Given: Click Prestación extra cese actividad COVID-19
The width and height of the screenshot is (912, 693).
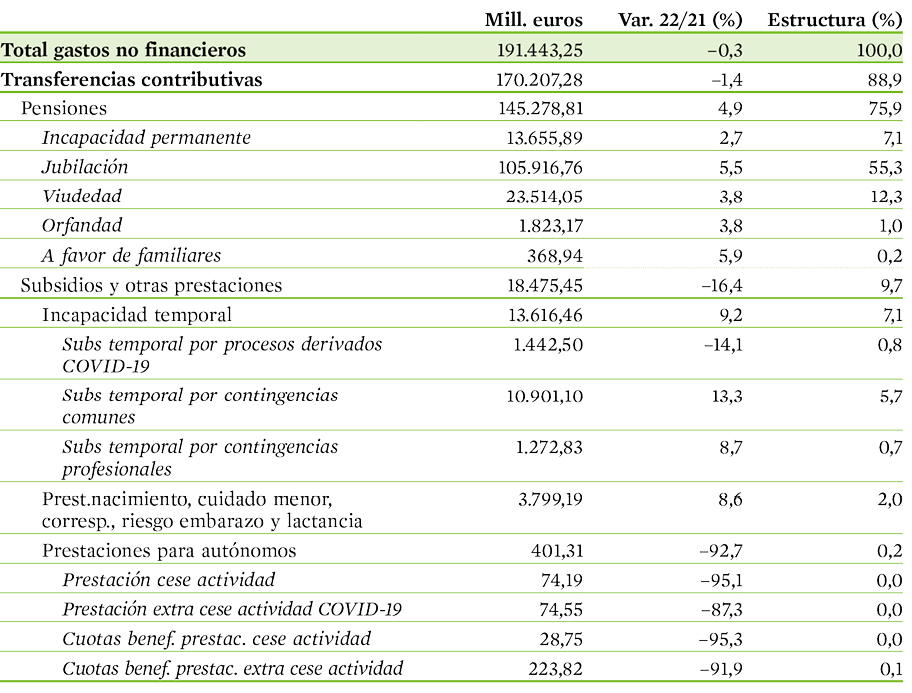Looking at the screenshot, I should [x=232, y=609].
